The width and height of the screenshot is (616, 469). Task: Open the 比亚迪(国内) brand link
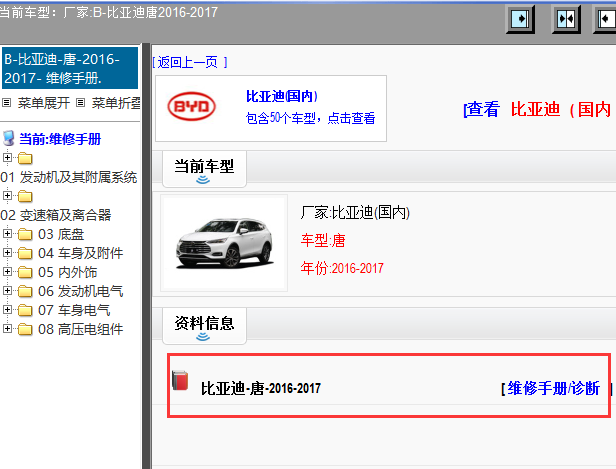click(282, 96)
